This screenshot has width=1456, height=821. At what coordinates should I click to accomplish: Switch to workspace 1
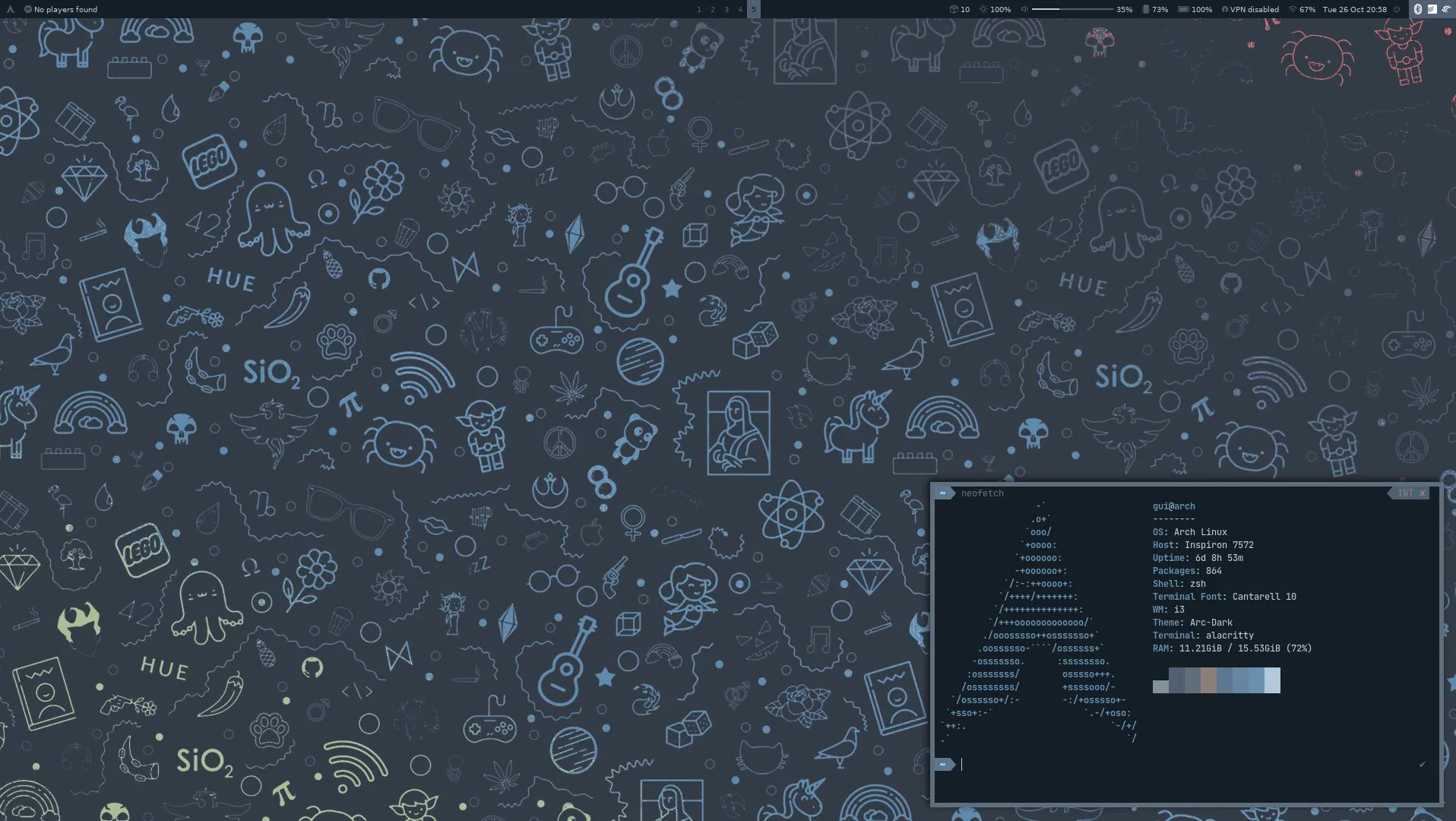[698, 9]
